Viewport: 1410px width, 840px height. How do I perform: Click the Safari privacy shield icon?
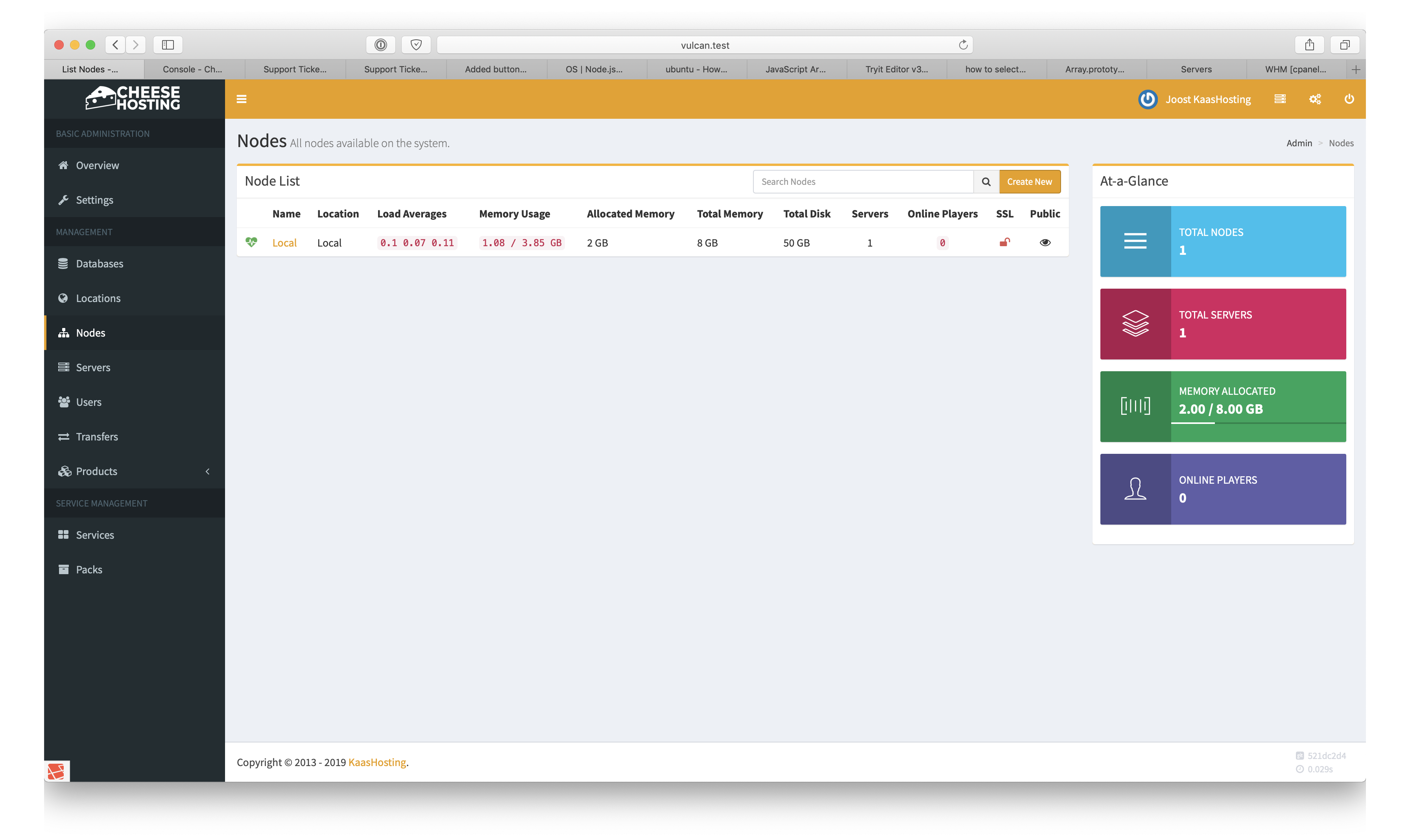(x=416, y=45)
